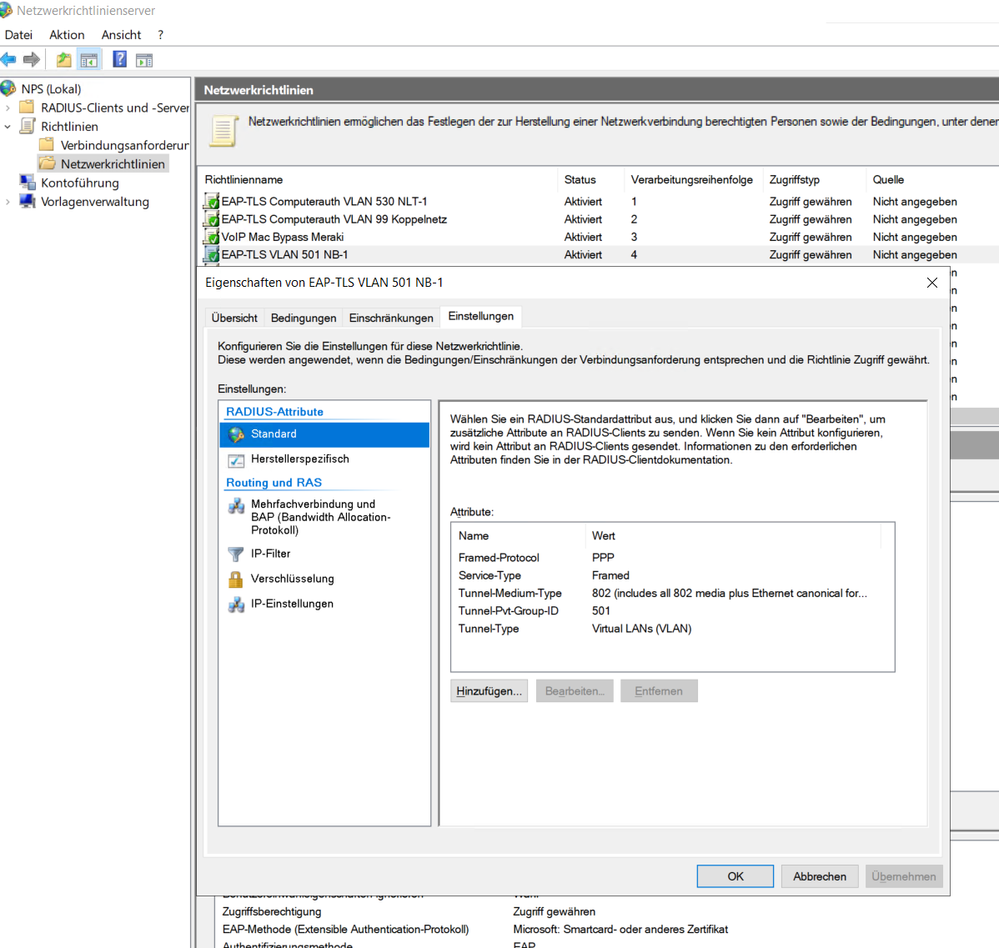Click the up-one-level folder toolbar icon

[64, 60]
